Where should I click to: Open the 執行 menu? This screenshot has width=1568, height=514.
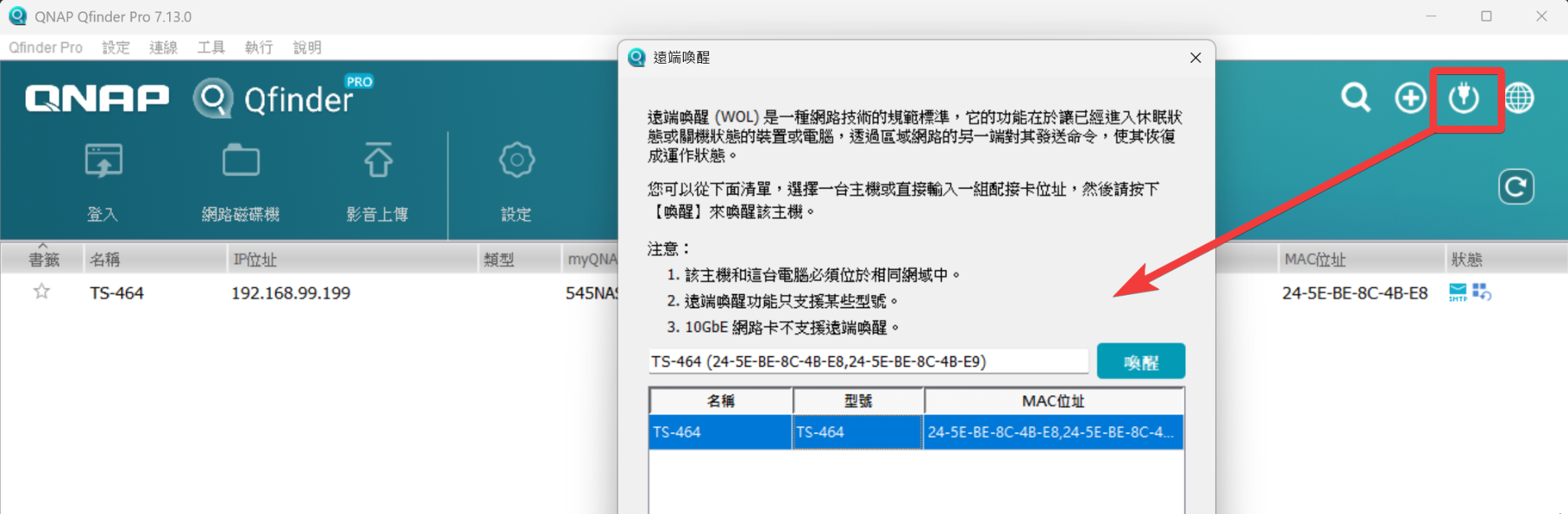[259, 47]
